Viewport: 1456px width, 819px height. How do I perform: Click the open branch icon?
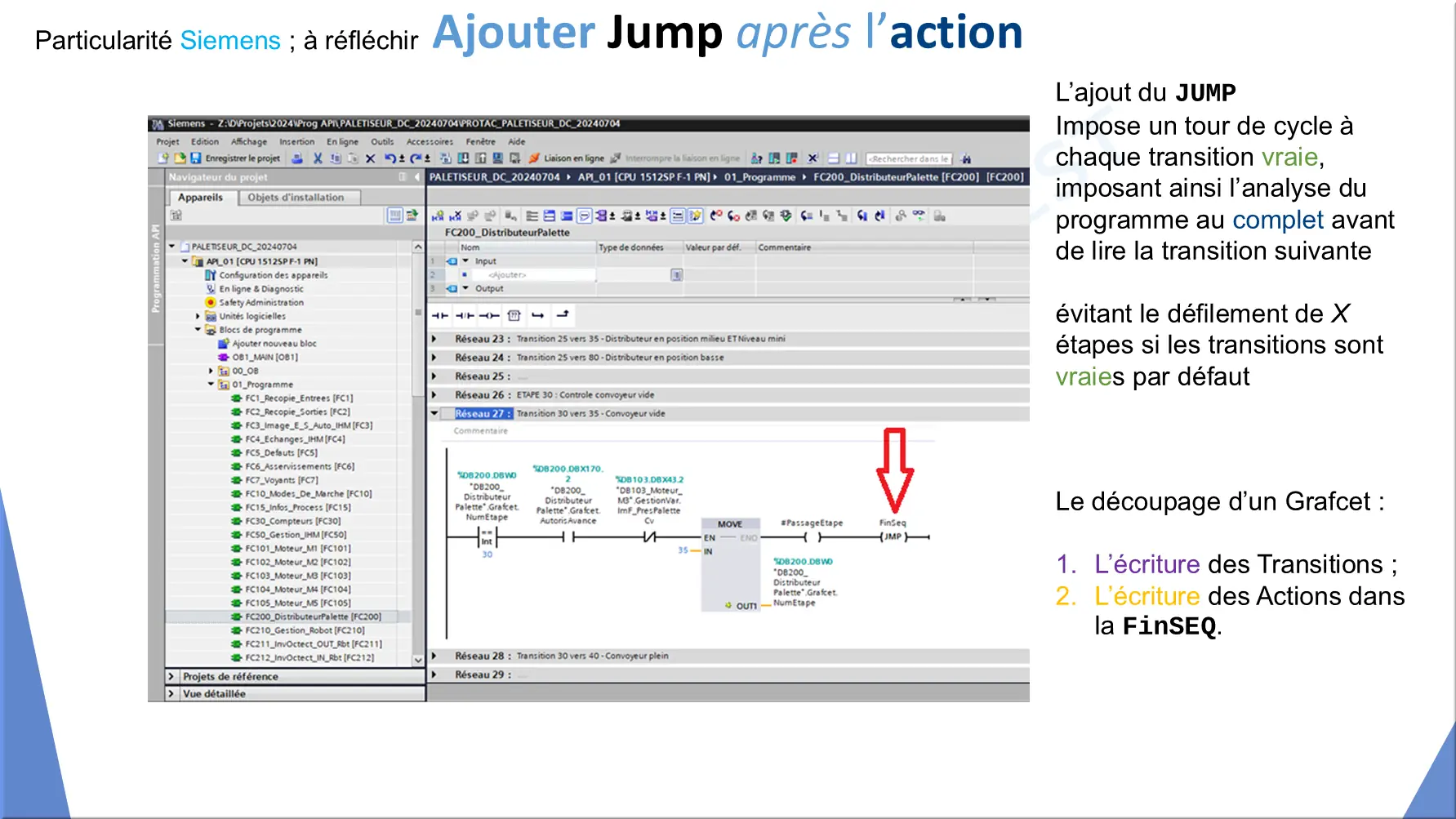tap(537, 315)
